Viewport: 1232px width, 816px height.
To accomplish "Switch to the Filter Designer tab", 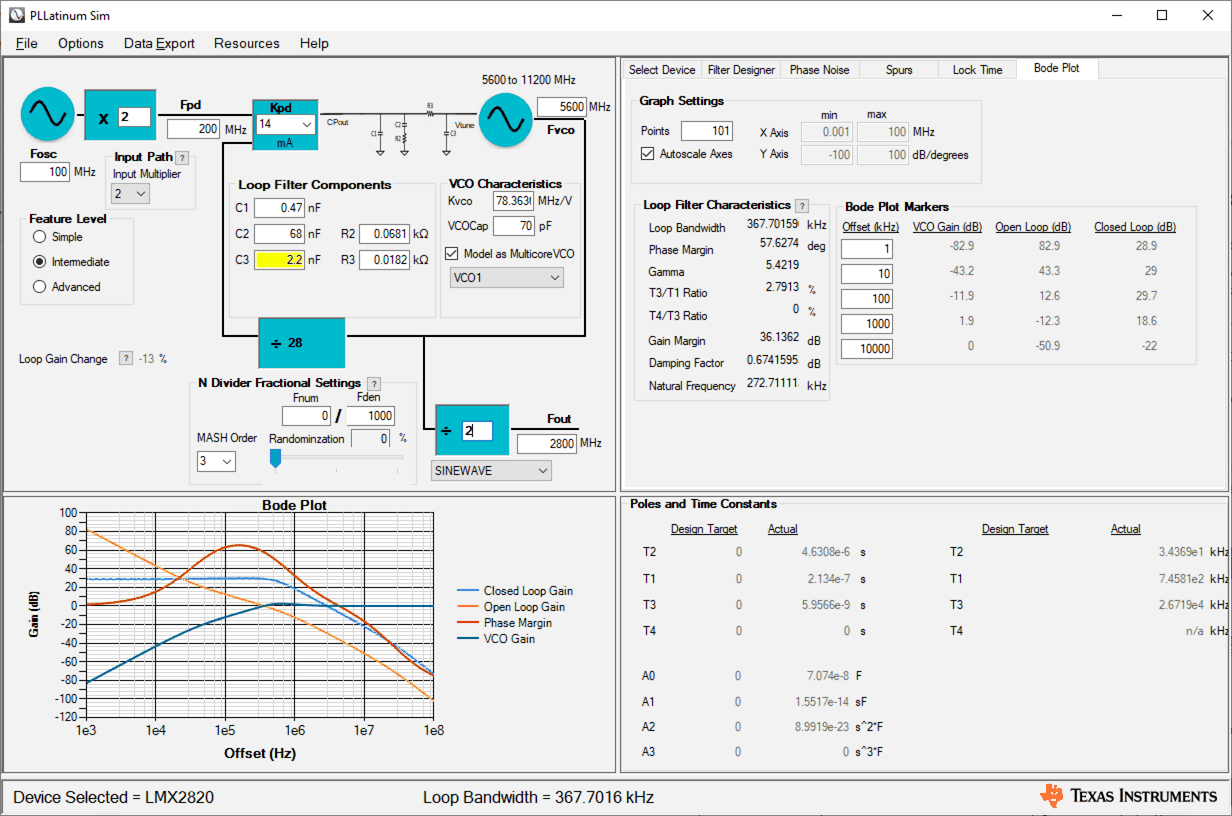I will (740, 70).
